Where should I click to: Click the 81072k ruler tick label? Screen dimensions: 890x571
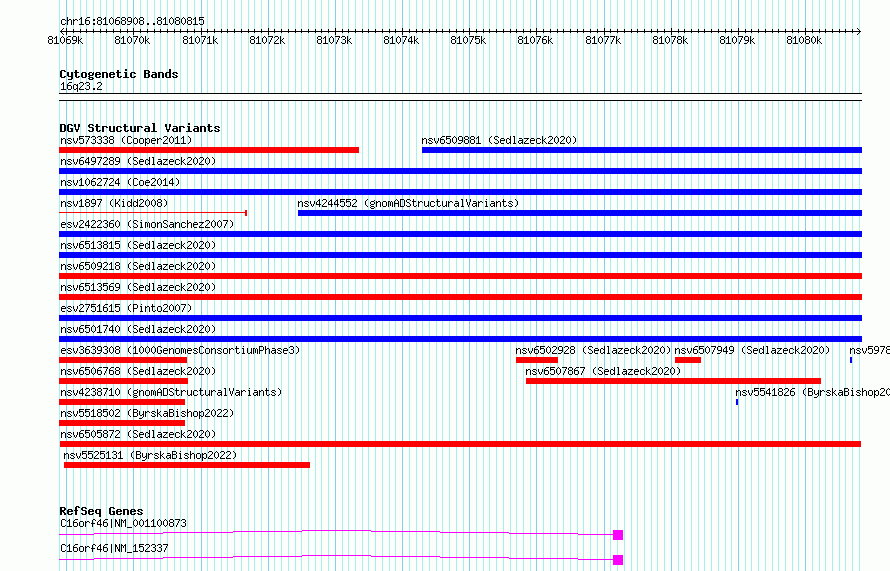pyautogui.click(x=267, y=40)
